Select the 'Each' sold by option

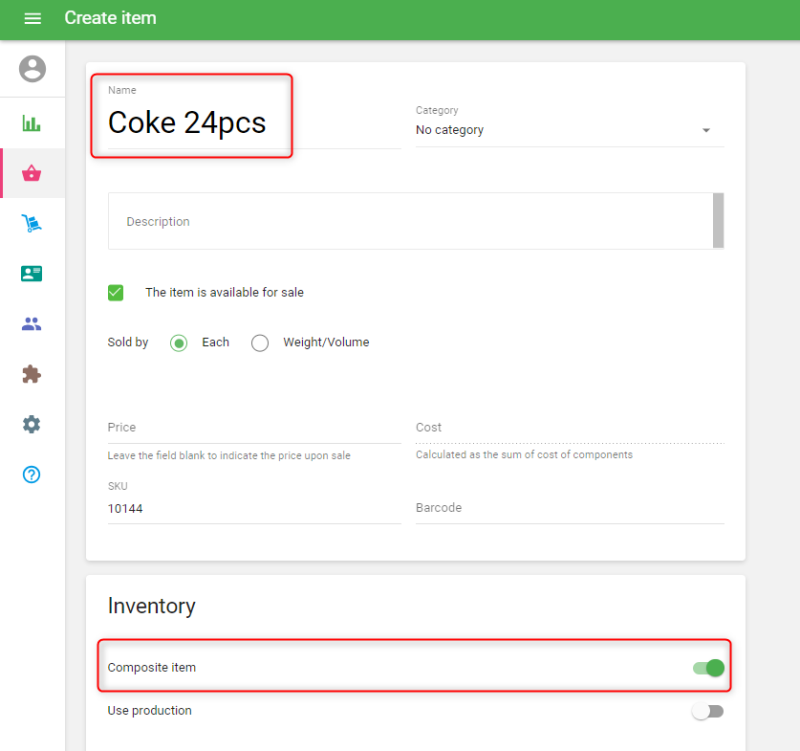pos(179,343)
